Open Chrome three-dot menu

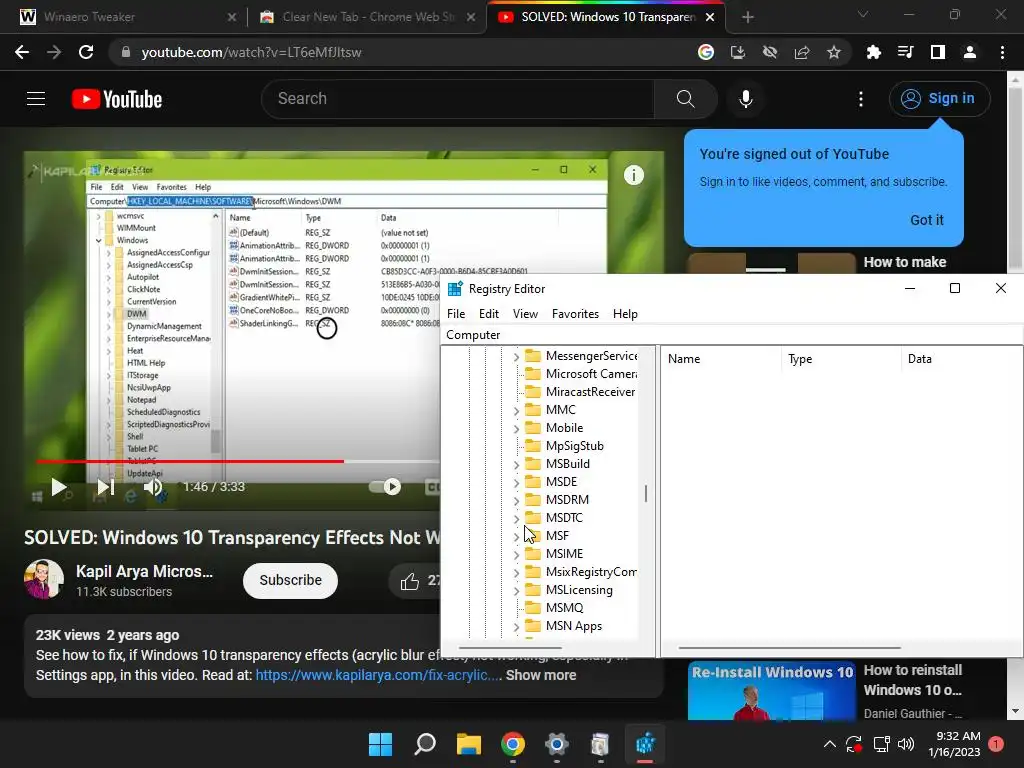point(1002,52)
